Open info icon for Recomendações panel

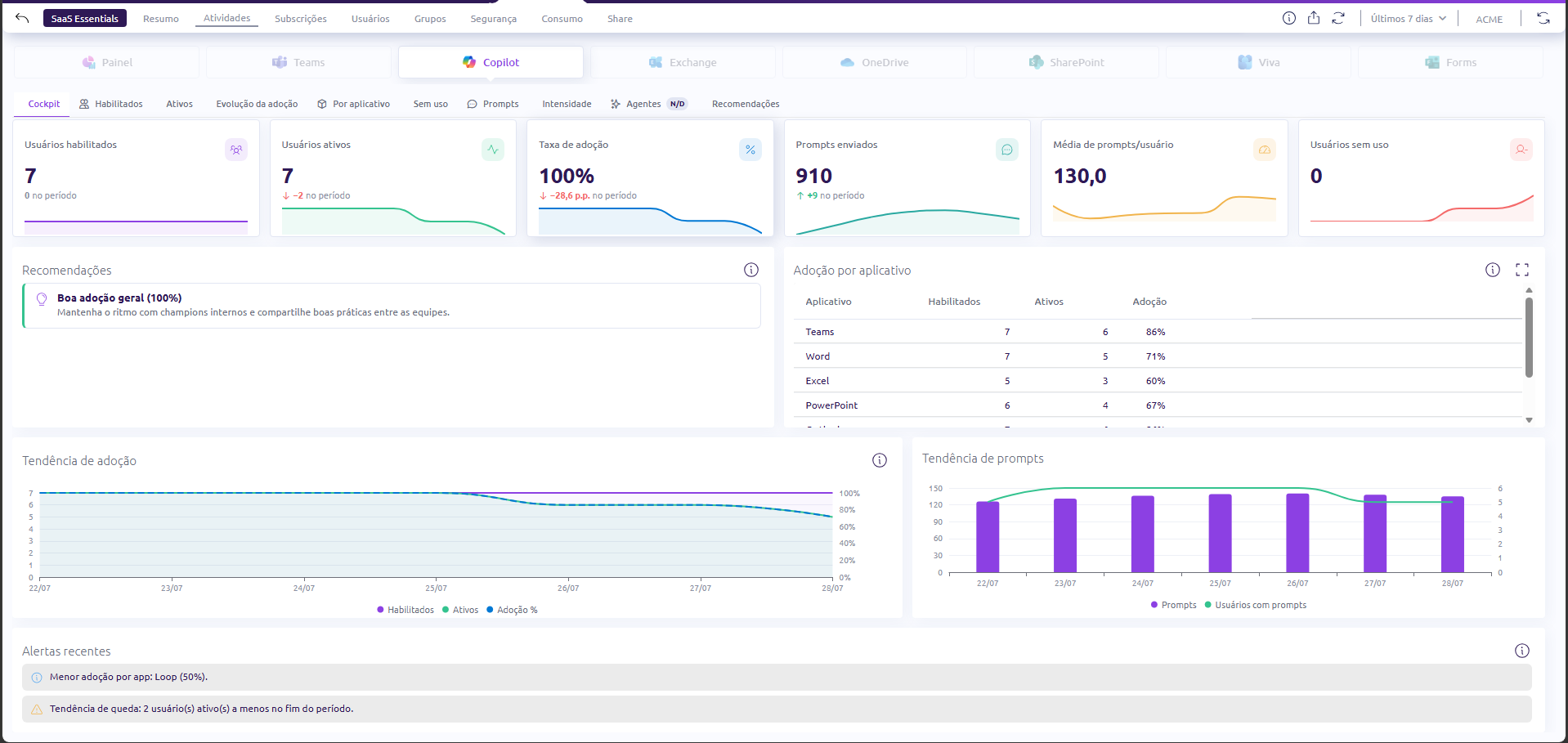(x=751, y=270)
